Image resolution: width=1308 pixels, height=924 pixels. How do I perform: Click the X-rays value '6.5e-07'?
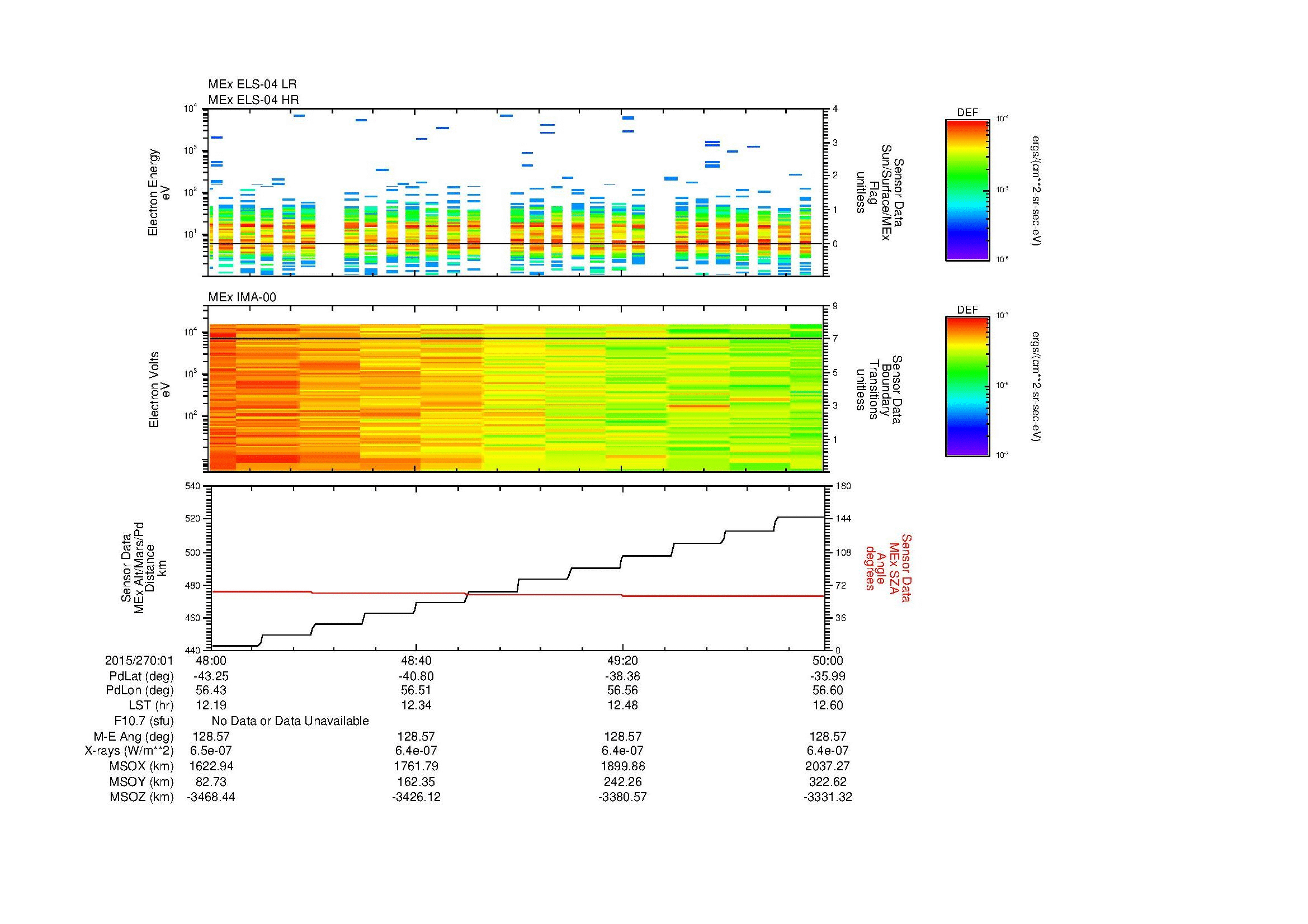(x=211, y=751)
